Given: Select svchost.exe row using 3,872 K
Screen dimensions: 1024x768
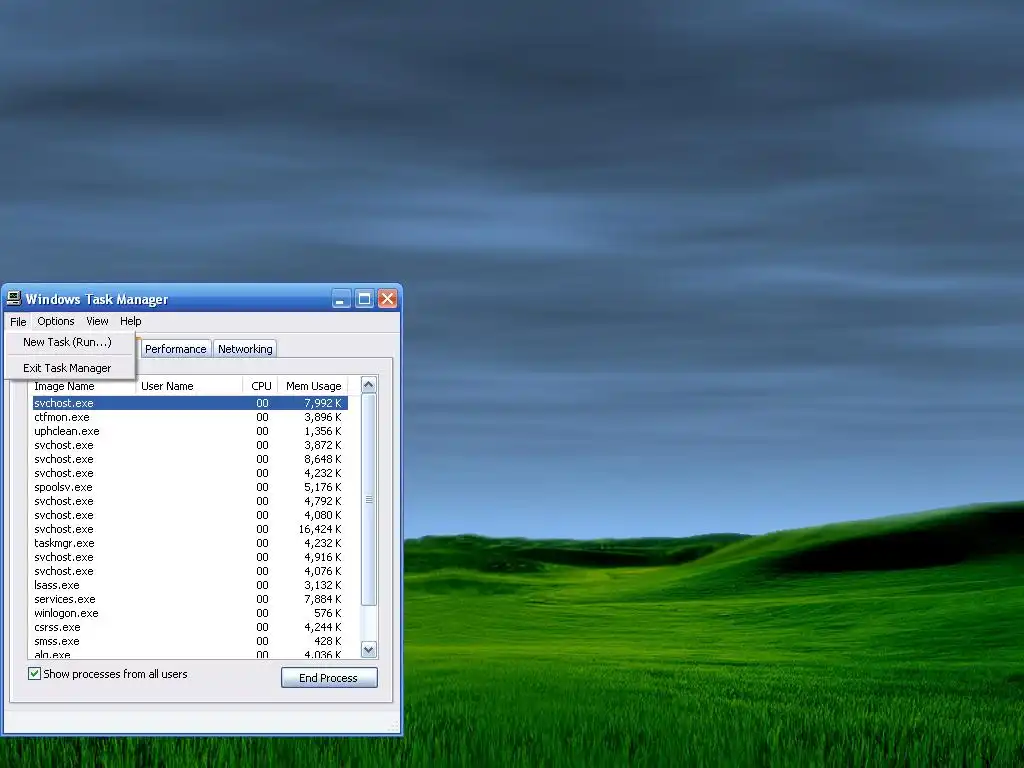Looking at the screenshot, I should click(190, 445).
